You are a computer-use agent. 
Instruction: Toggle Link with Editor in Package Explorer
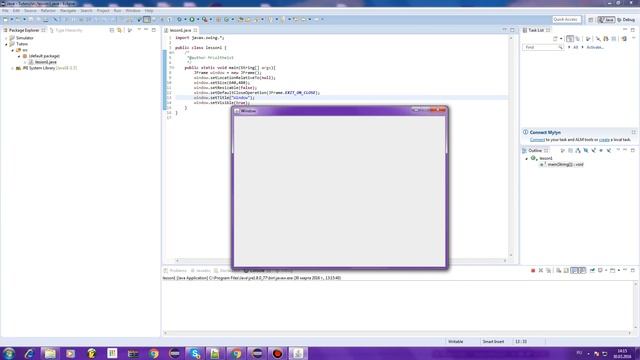(x=119, y=30)
